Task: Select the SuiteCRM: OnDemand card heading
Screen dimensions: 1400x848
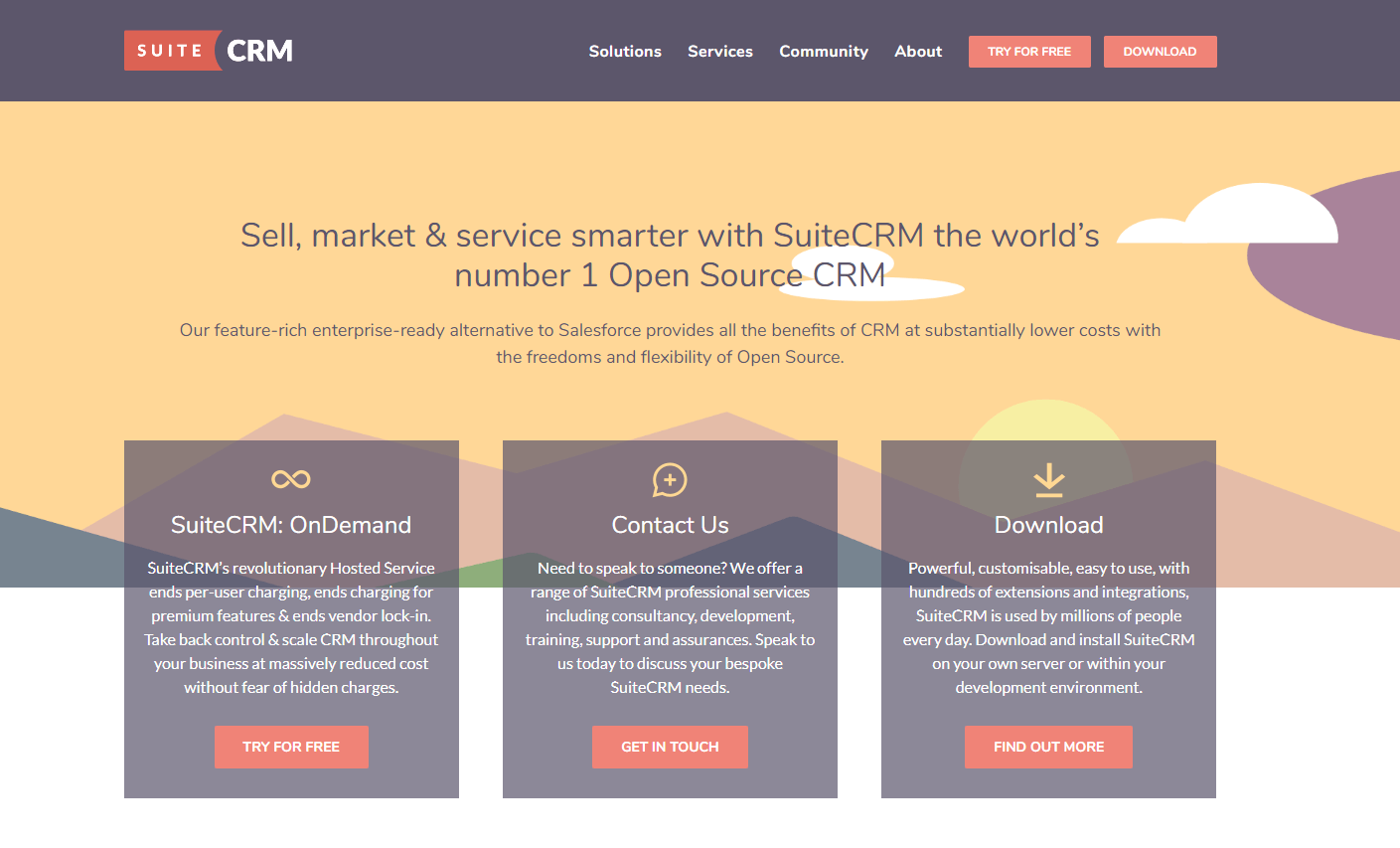Action: tap(291, 525)
